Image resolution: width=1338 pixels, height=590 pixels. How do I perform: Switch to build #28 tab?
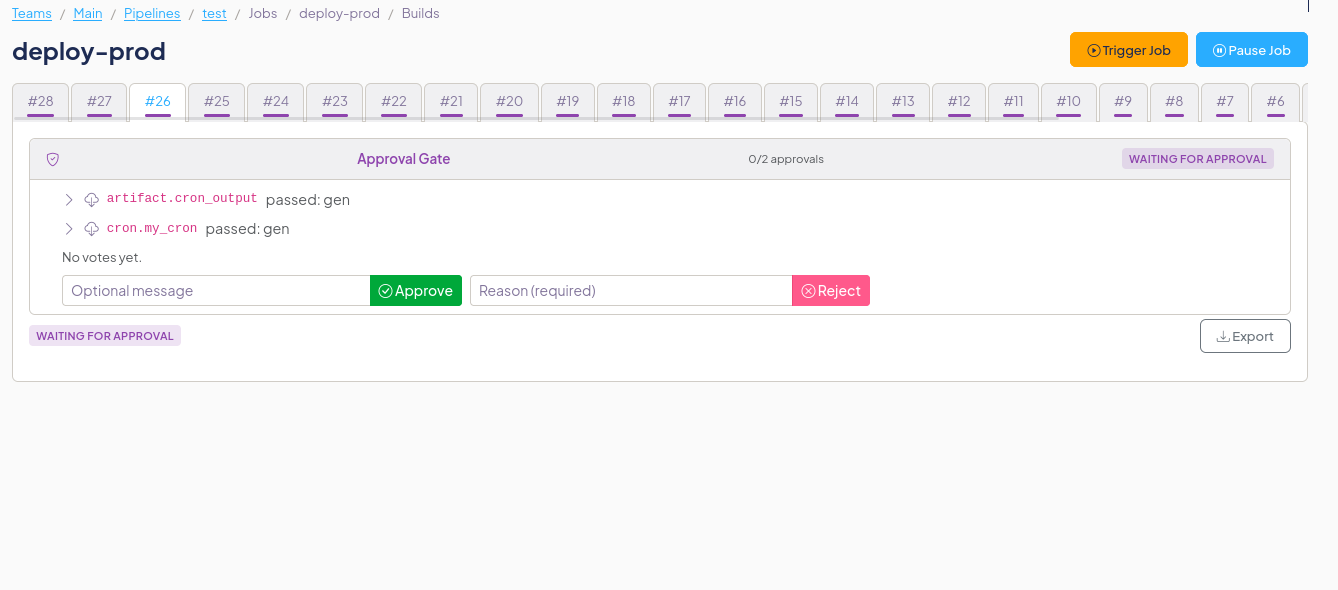(40, 102)
